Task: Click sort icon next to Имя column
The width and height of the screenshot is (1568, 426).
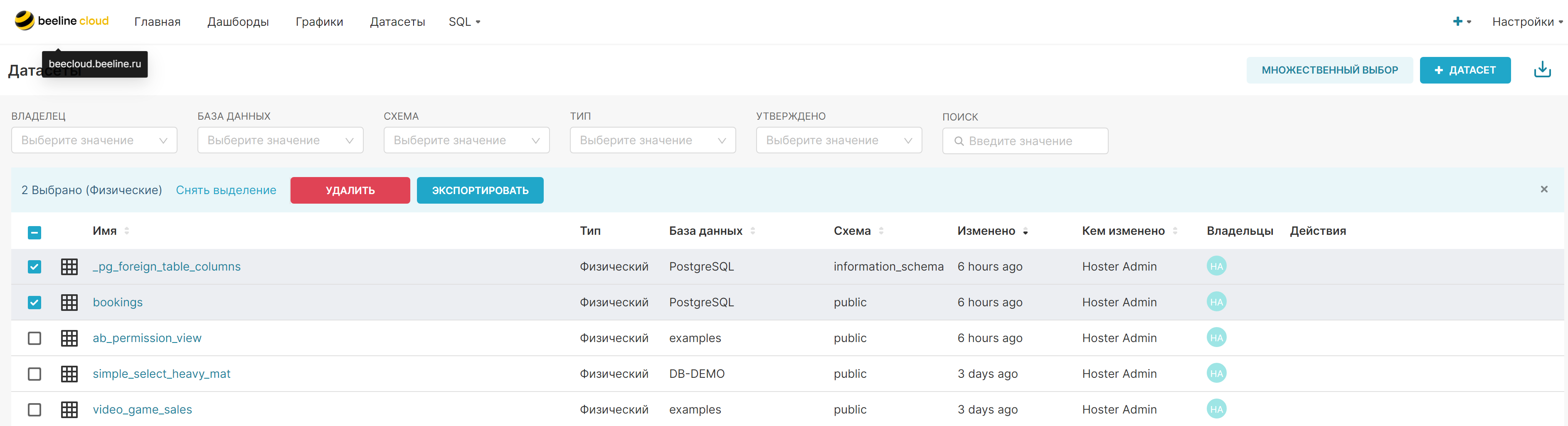Action: pos(127,231)
